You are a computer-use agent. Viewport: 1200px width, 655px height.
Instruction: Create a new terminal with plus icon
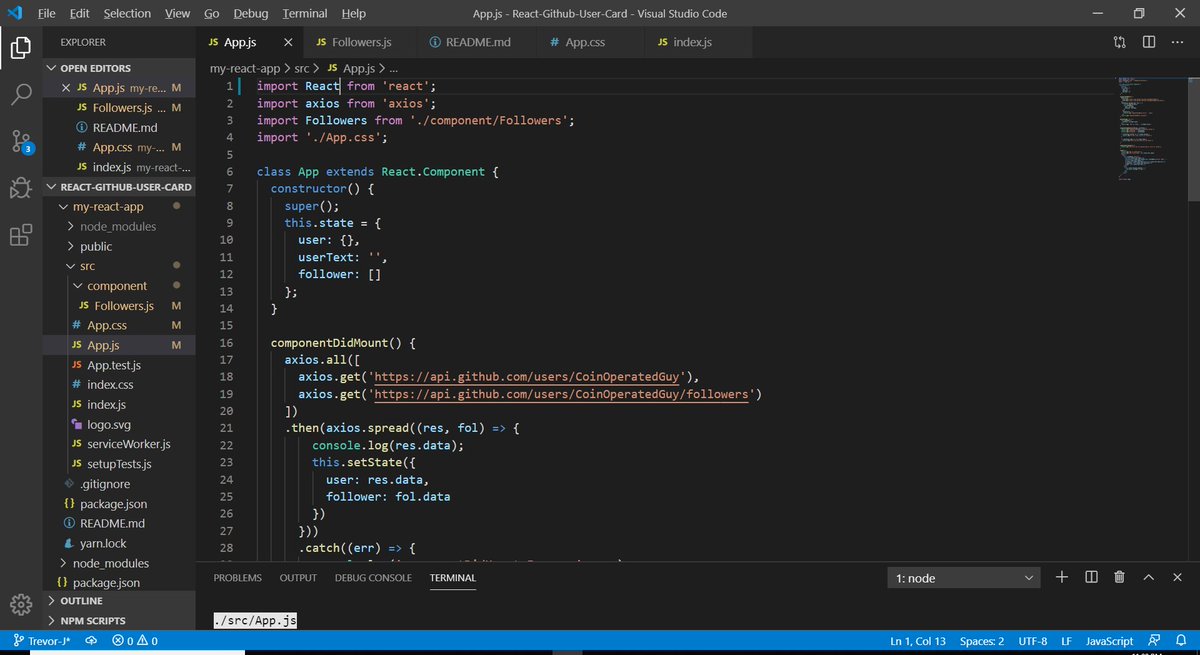click(x=1062, y=577)
